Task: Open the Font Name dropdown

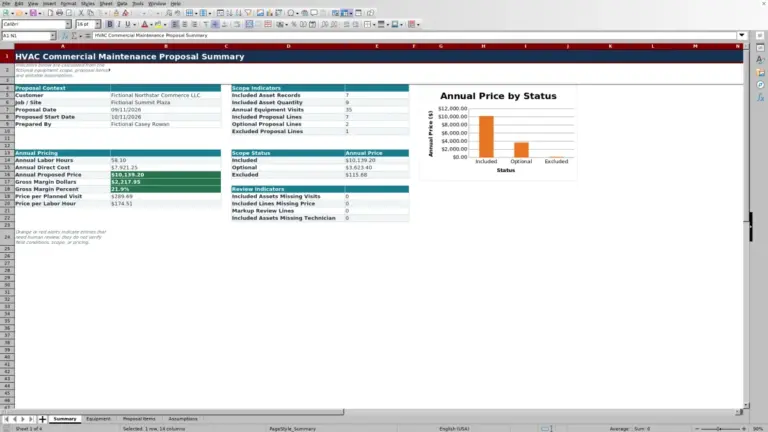Action: point(68,24)
